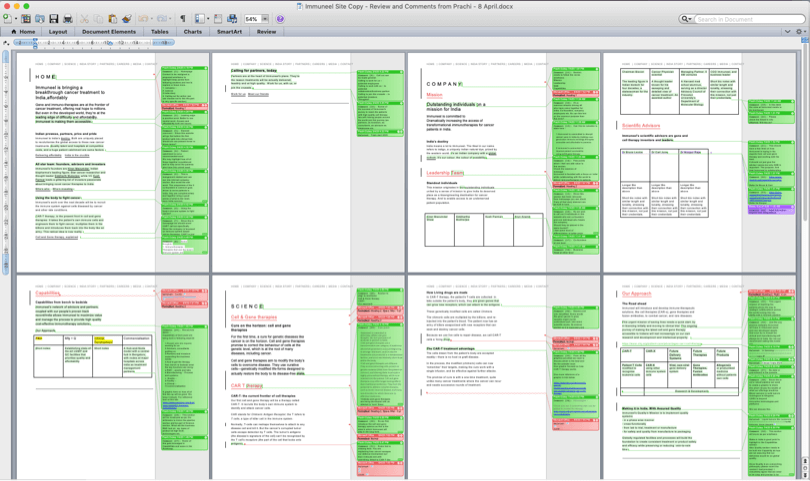Viewport: 810px width, 481px height.
Task: Open the Document Elements tab
Action: (x=108, y=32)
